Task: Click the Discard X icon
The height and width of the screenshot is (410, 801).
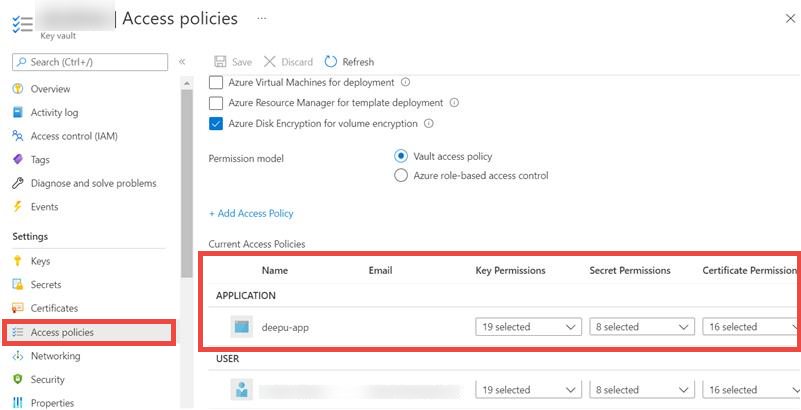Action: pos(269,62)
